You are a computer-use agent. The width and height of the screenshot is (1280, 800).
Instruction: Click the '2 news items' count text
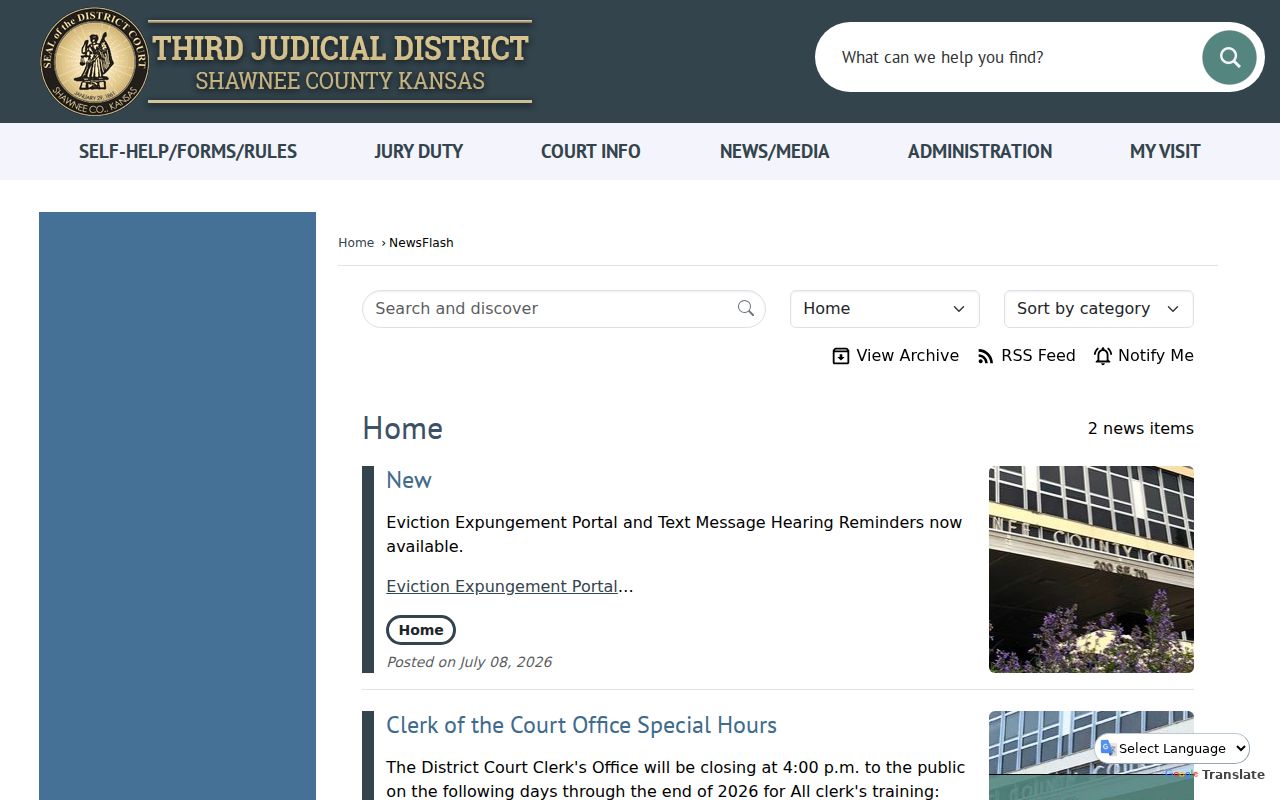pos(1141,428)
